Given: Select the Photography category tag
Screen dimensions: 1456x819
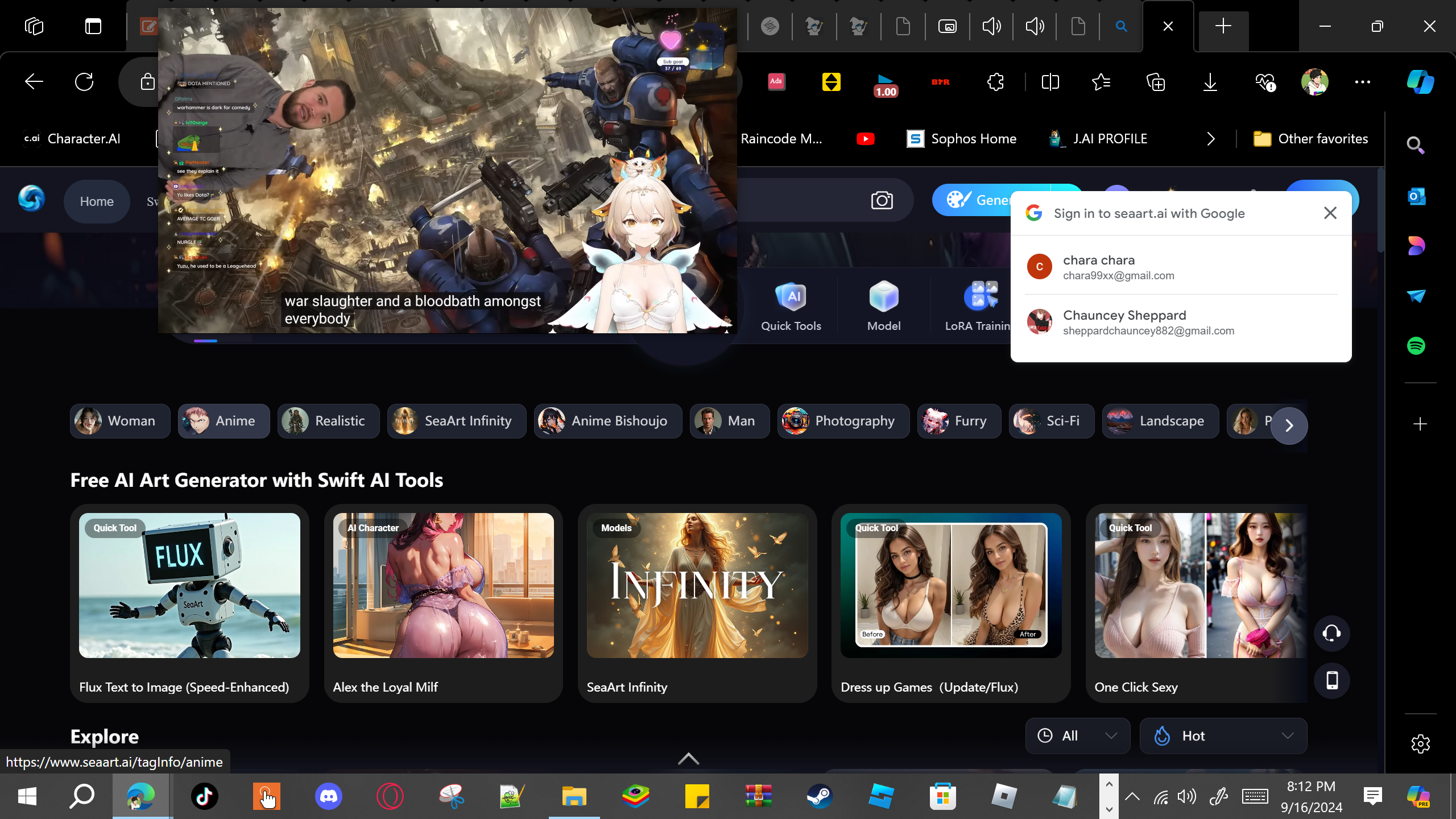Looking at the screenshot, I should click(843, 421).
